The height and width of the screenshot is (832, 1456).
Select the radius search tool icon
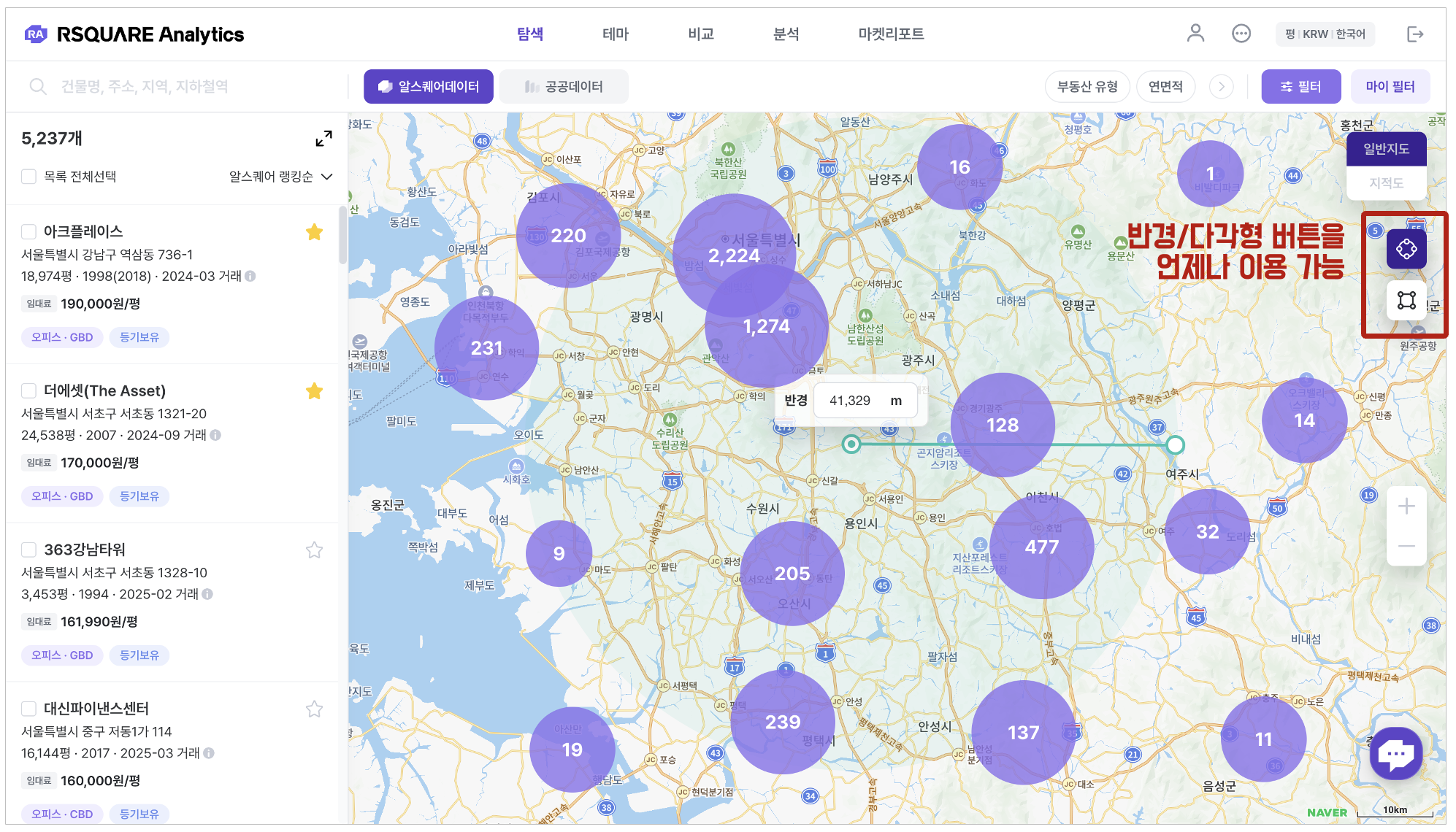[x=1406, y=249]
